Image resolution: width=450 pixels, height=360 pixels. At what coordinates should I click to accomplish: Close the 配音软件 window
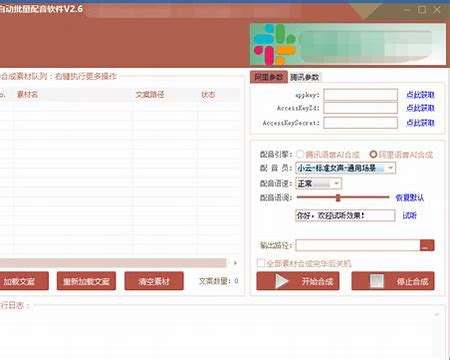point(437,10)
